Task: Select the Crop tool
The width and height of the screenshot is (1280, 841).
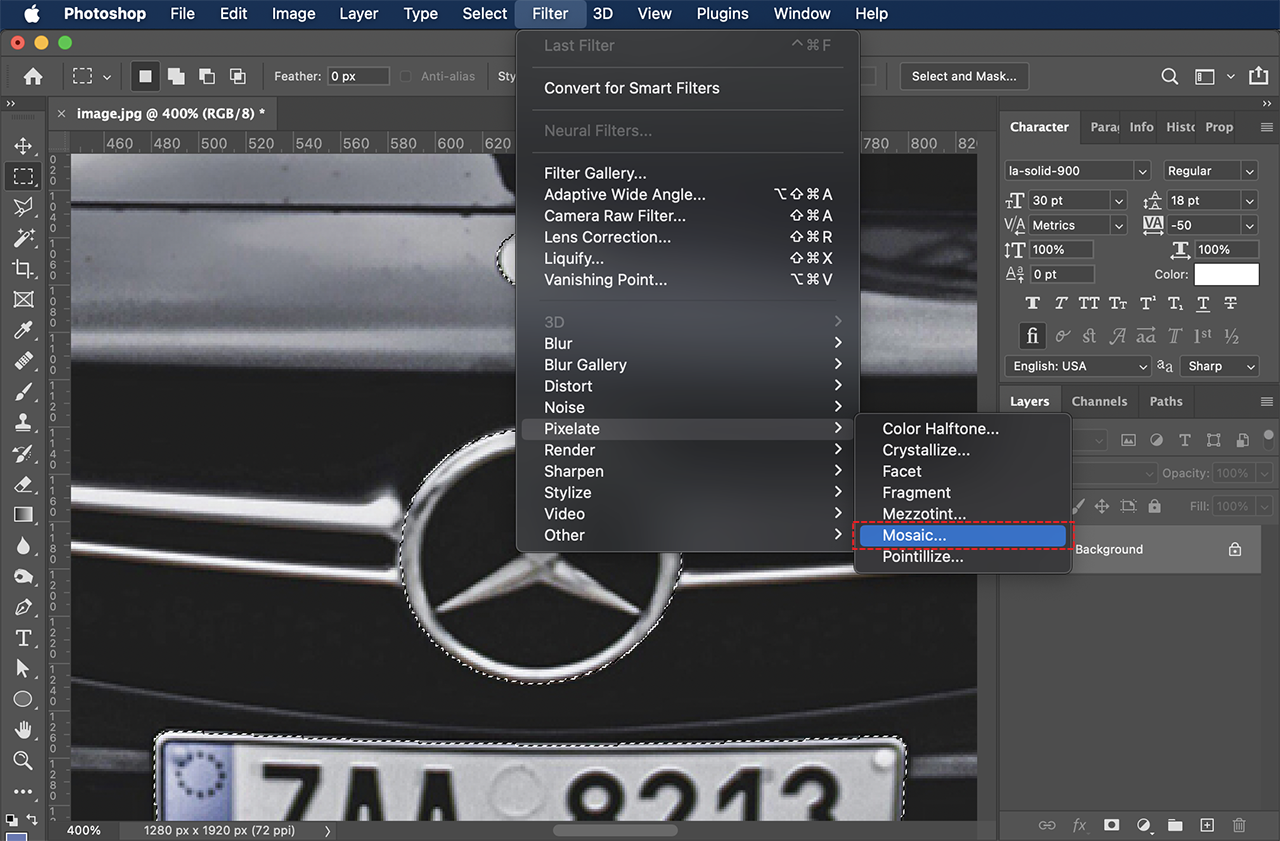Action: click(22, 268)
